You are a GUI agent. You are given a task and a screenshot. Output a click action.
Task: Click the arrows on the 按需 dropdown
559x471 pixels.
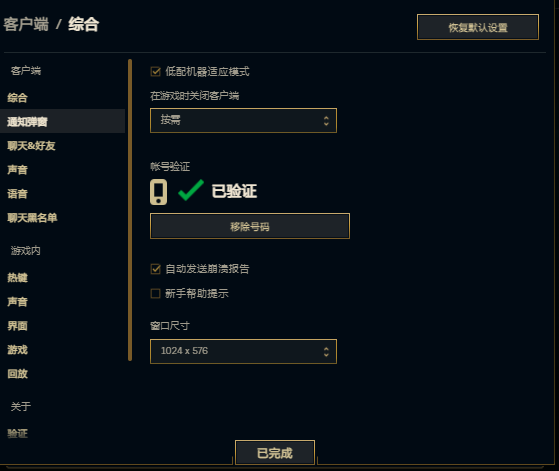(326, 121)
